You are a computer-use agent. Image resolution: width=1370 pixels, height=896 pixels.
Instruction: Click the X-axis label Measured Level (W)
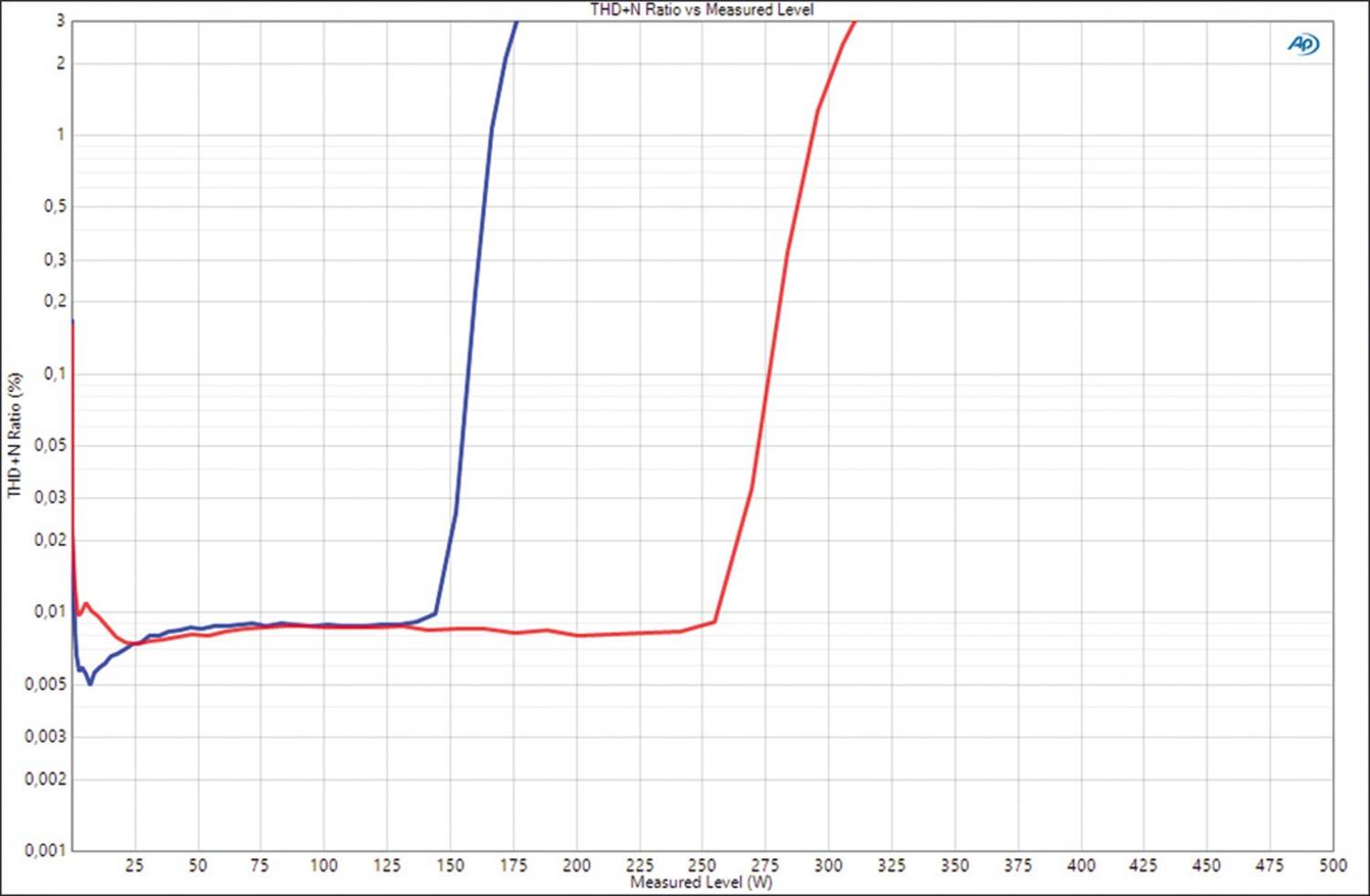click(x=701, y=882)
